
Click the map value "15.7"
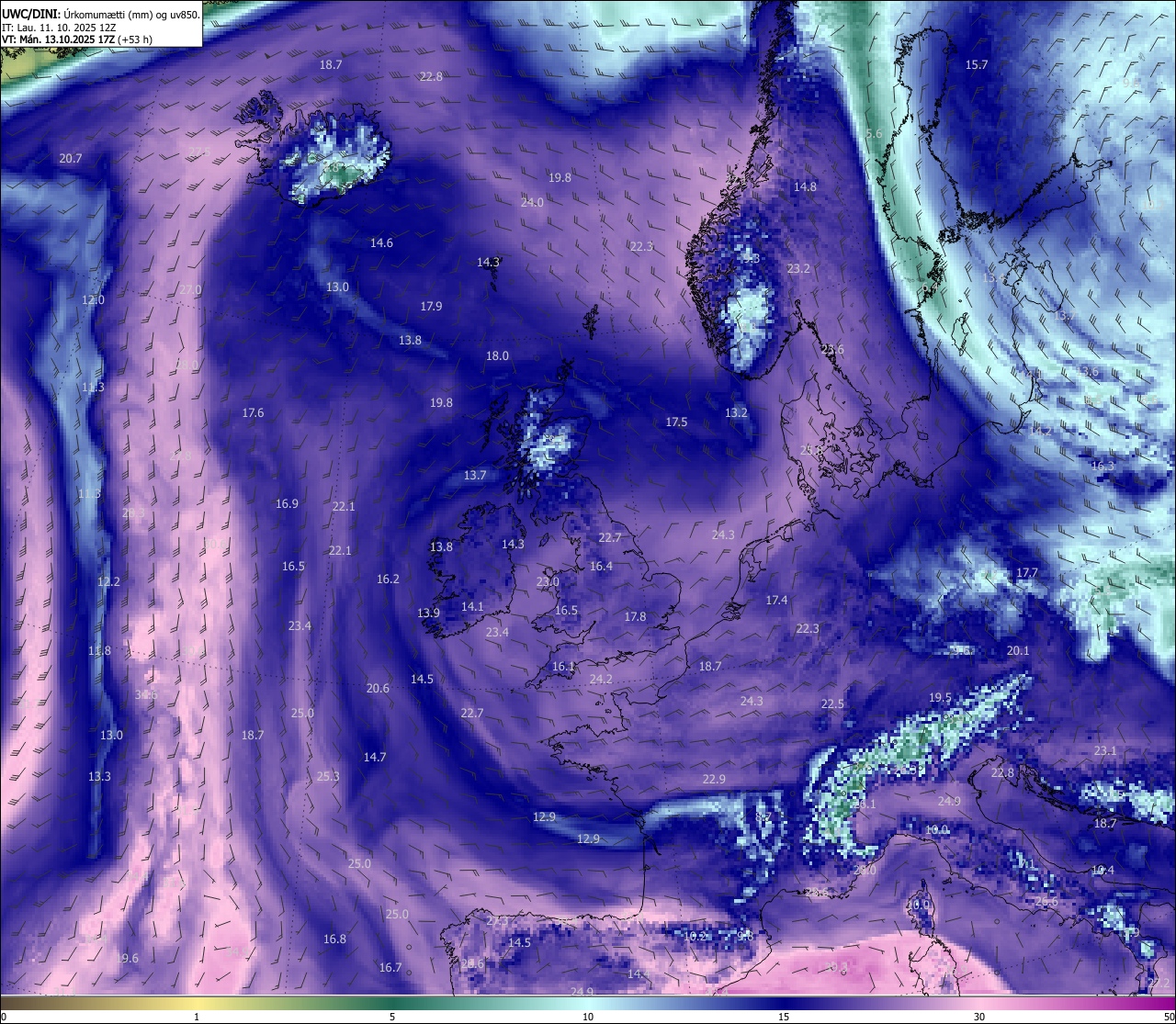(977, 65)
